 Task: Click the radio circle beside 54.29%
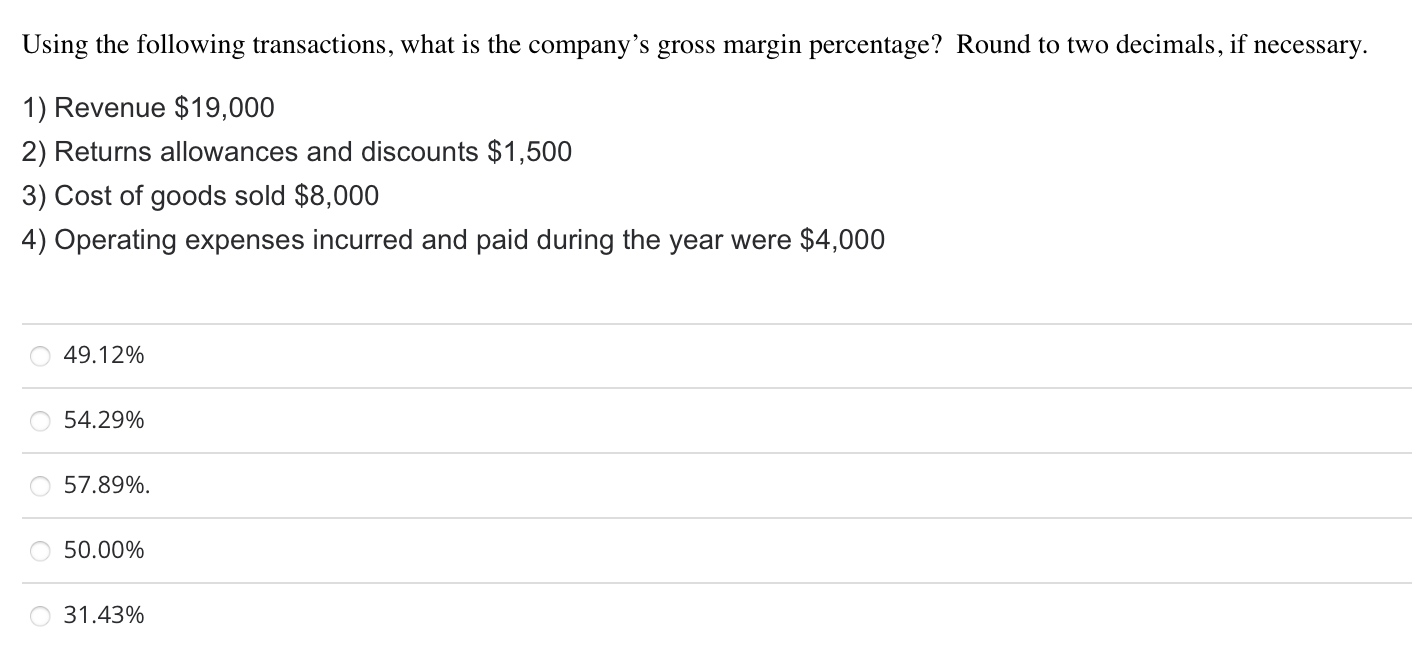pos(39,420)
